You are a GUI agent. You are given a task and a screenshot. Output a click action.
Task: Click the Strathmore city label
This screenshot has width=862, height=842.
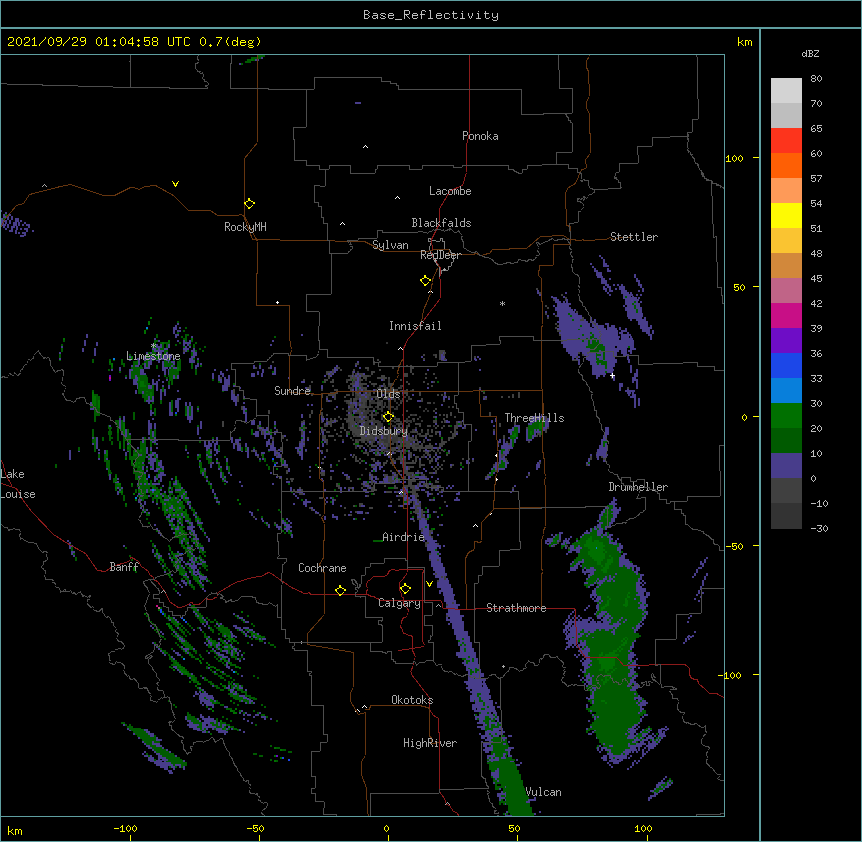pyautogui.click(x=516, y=608)
